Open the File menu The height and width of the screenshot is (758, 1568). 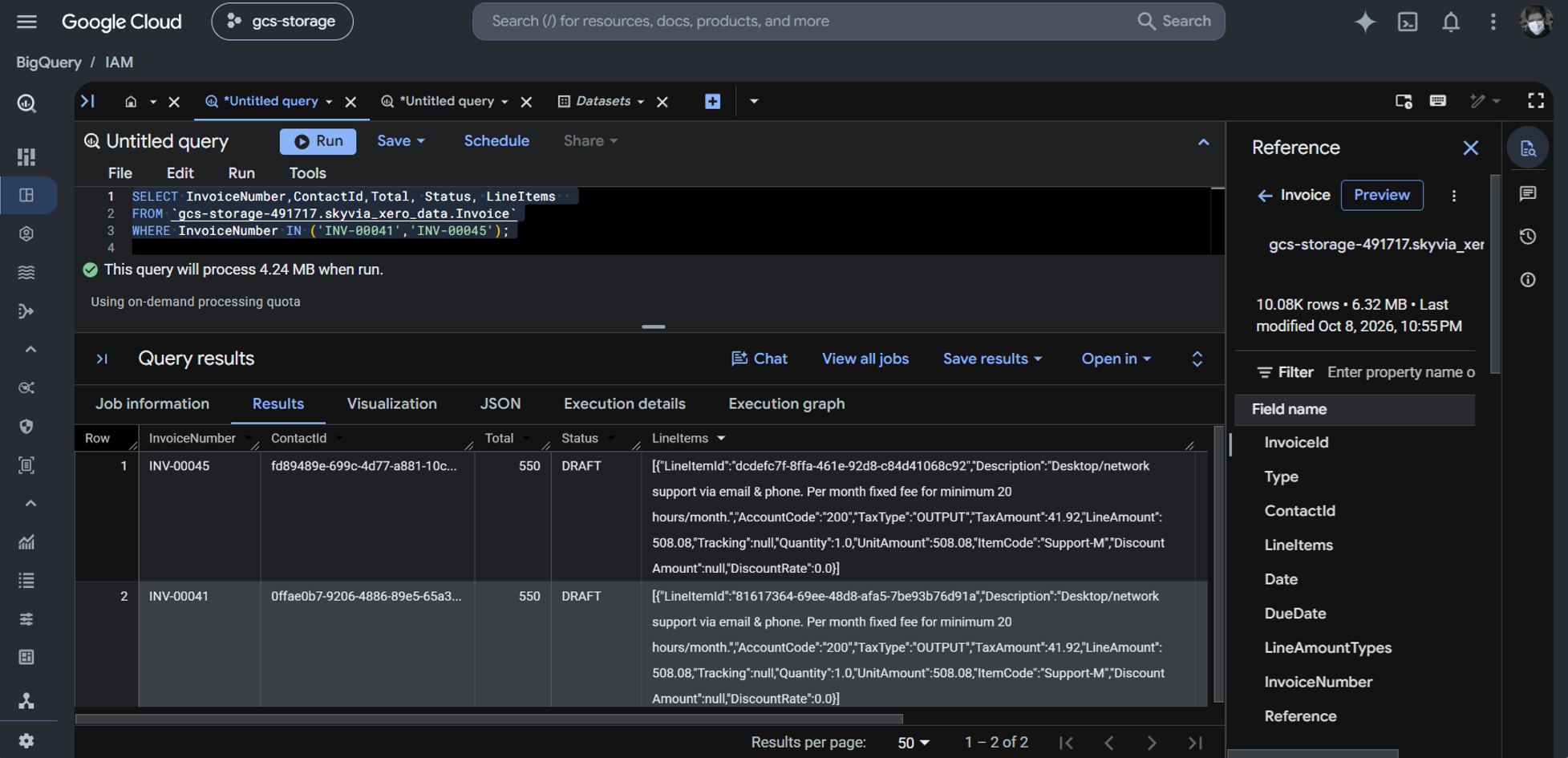point(120,173)
